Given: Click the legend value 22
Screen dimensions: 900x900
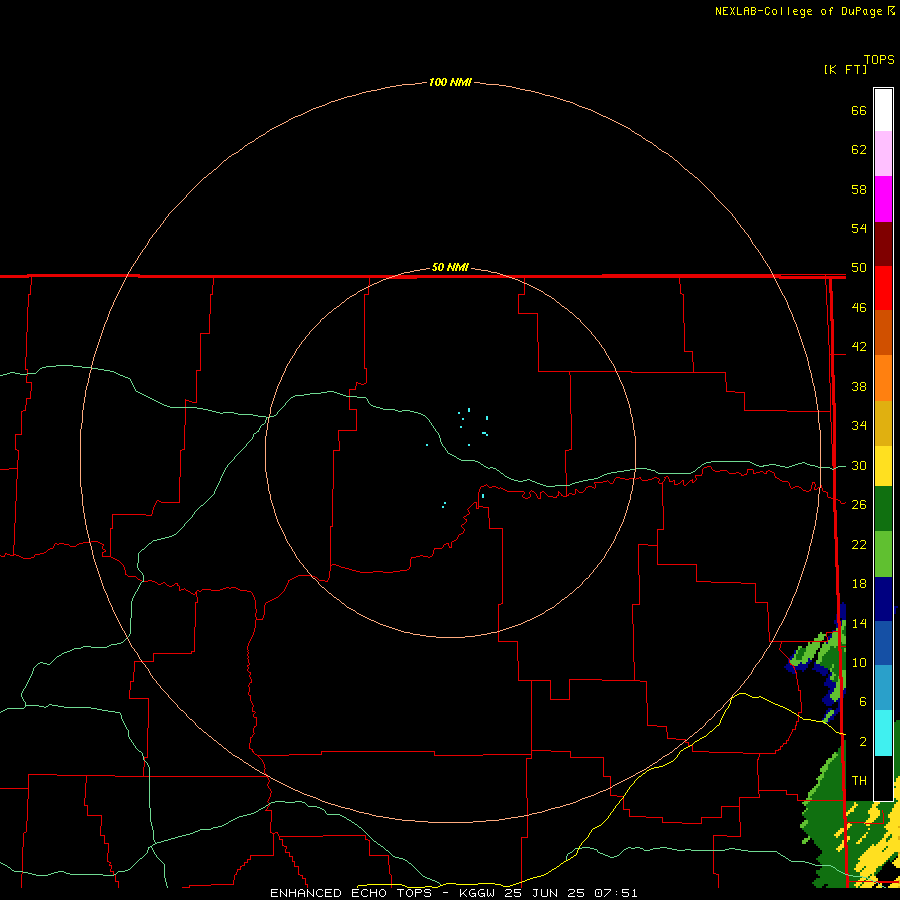Looking at the screenshot, I should [x=859, y=544].
